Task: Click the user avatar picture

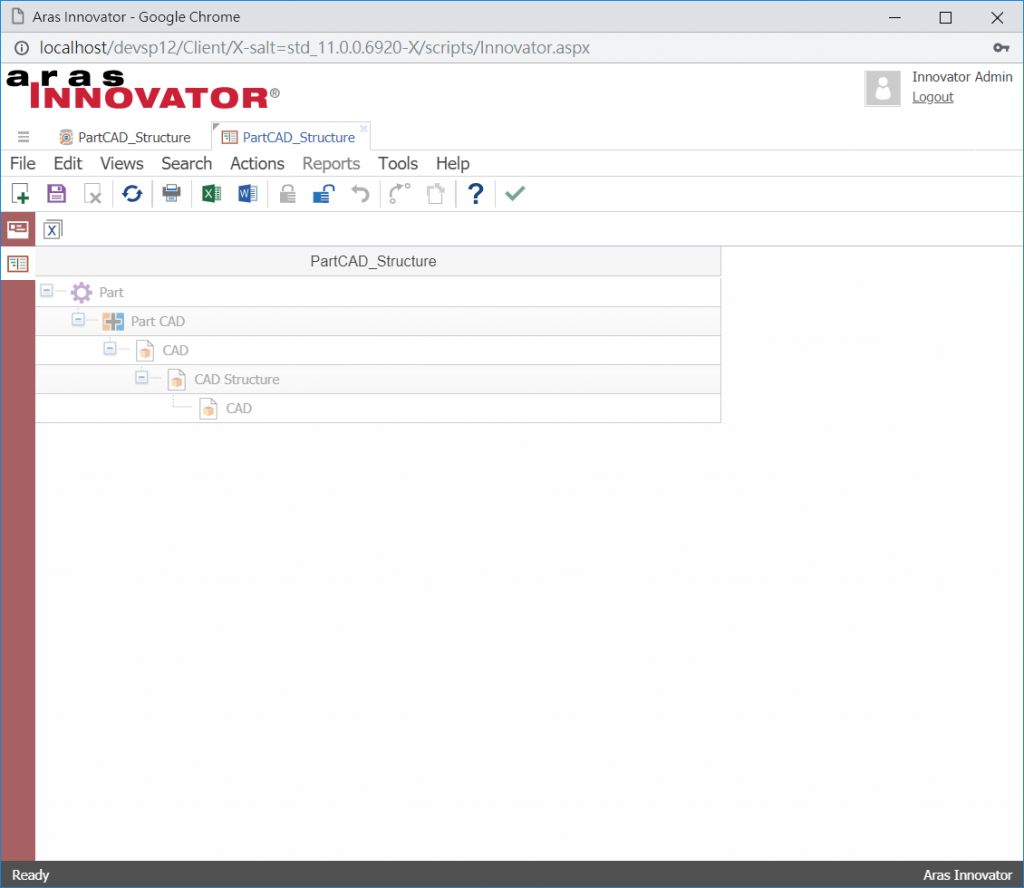Action: pyautogui.click(x=882, y=87)
